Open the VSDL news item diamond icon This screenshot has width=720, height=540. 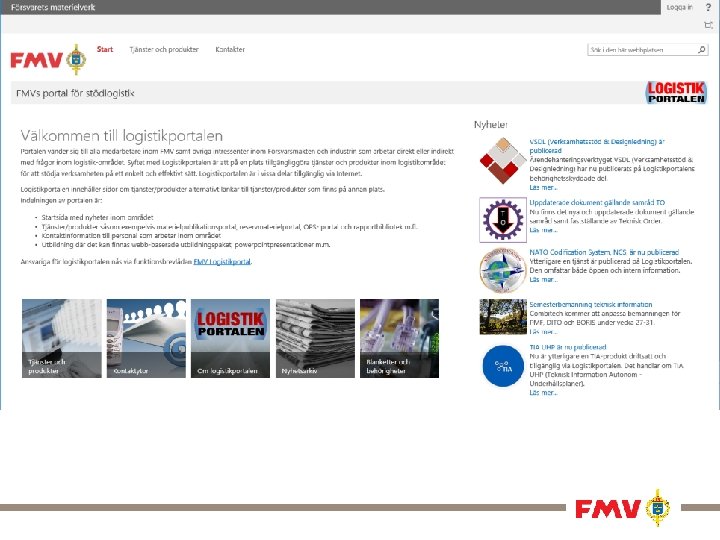[x=503, y=161]
